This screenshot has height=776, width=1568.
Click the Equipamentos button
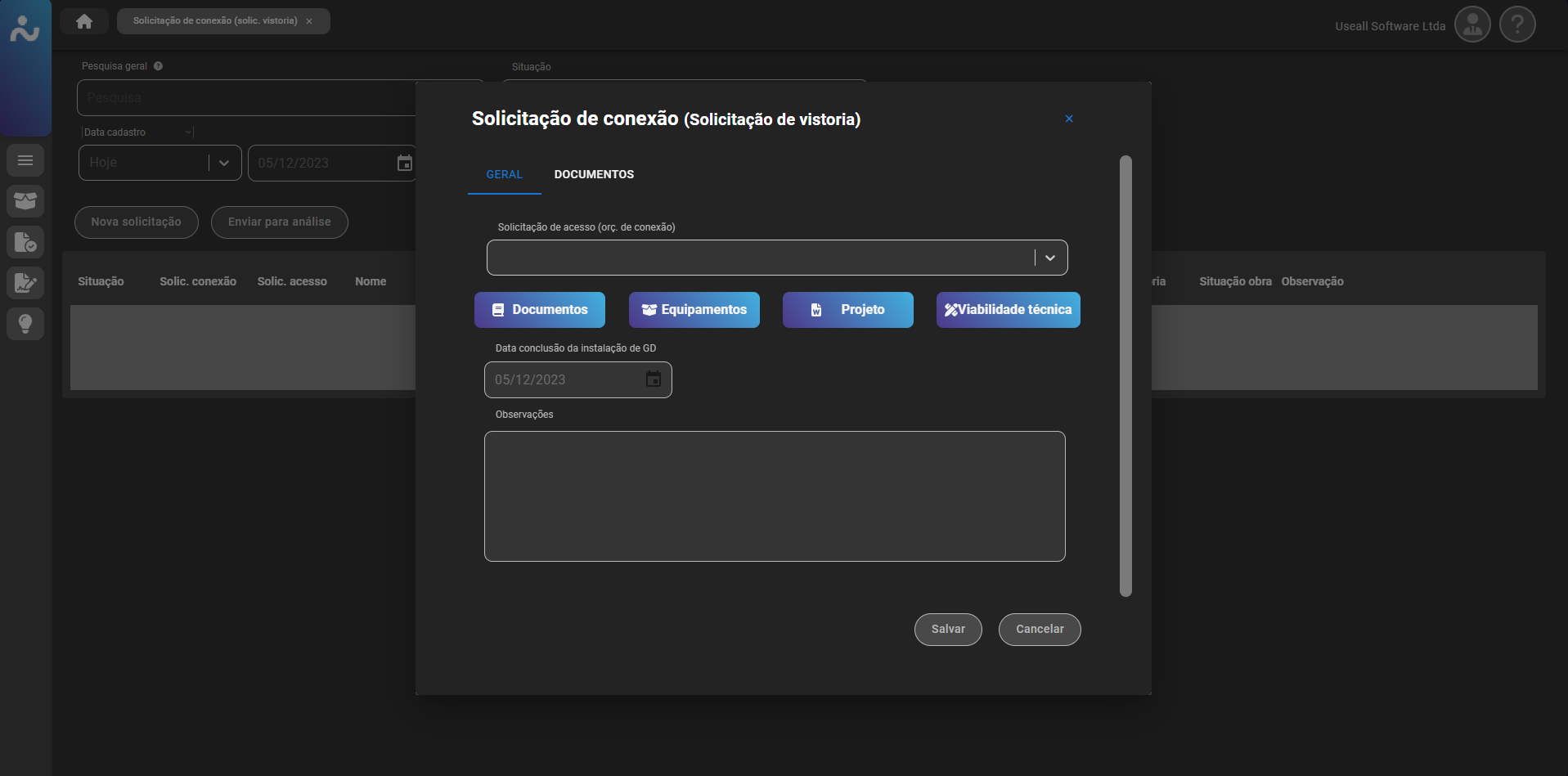(694, 310)
